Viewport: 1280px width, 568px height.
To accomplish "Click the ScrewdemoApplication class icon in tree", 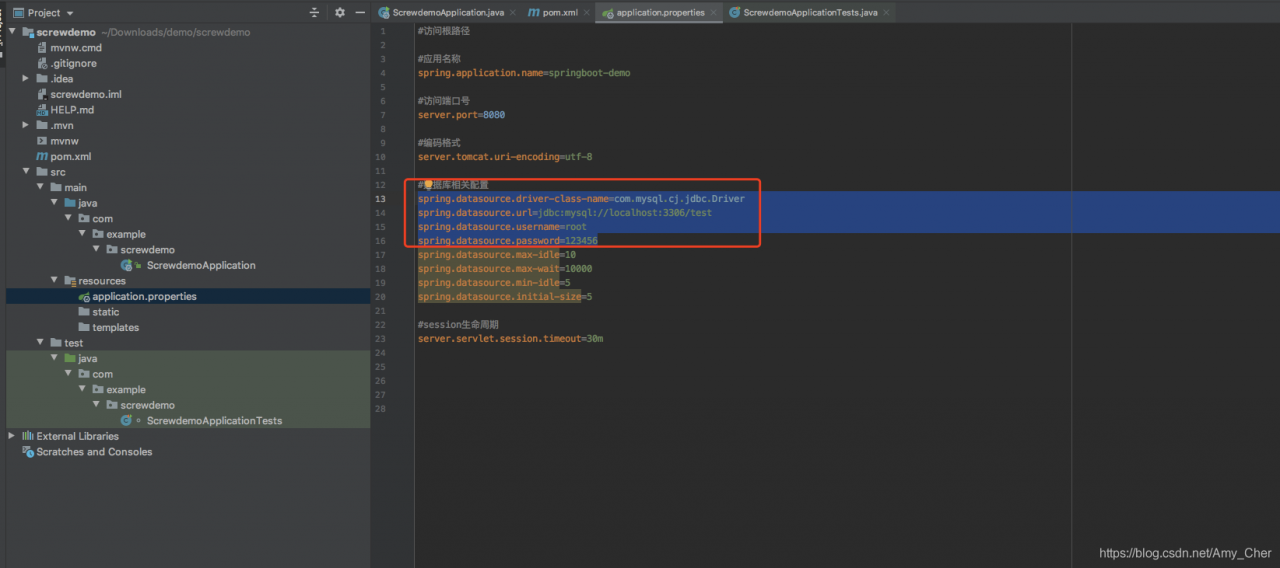I will pyautogui.click(x=127, y=266).
